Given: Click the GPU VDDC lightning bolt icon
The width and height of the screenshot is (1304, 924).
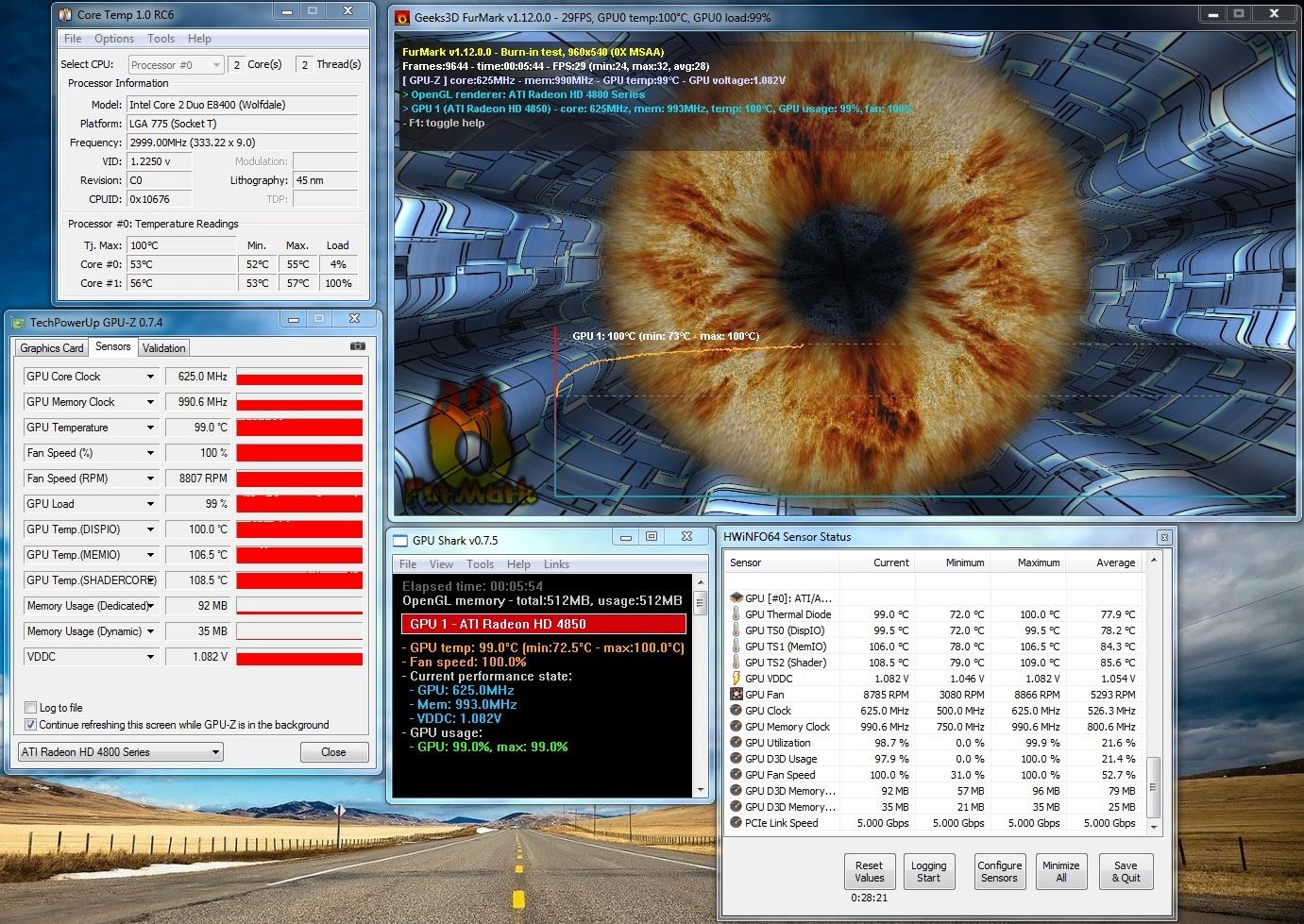Looking at the screenshot, I should [x=737, y=678].
